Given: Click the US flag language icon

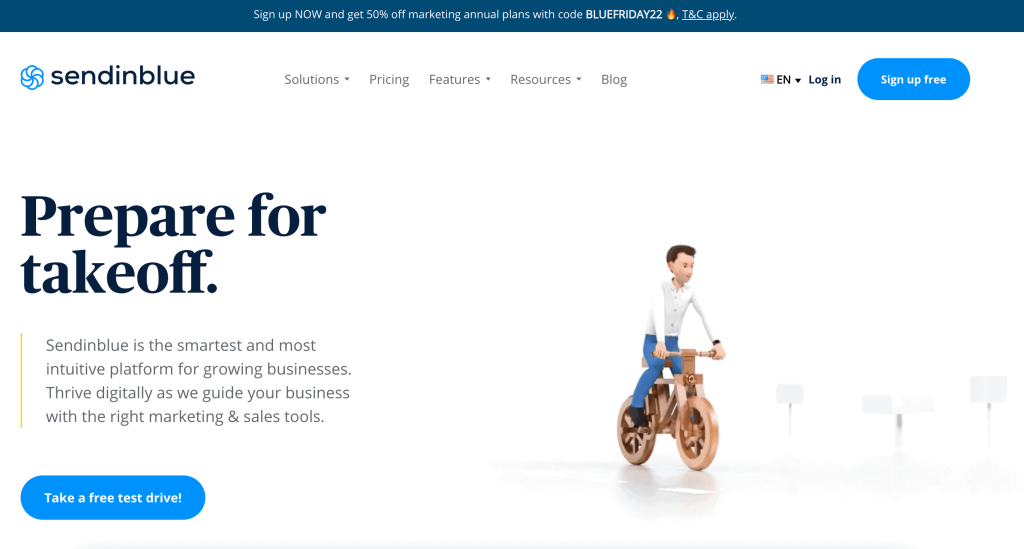Looking at the screenshot, I should (767, 79).
